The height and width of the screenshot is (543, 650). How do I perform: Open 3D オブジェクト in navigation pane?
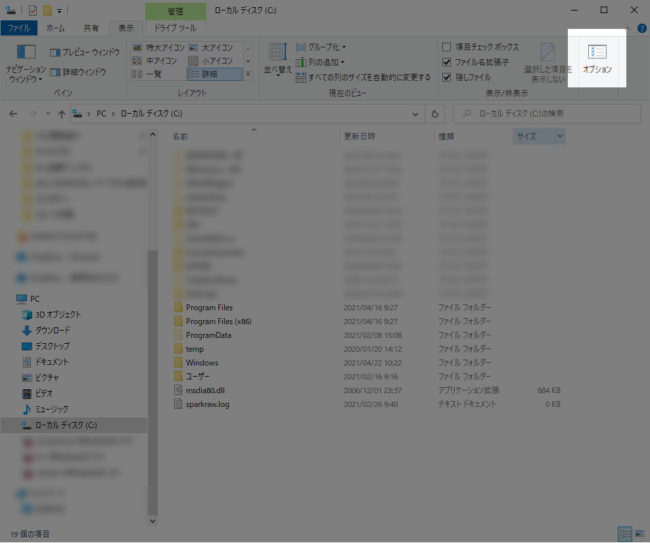51,315
